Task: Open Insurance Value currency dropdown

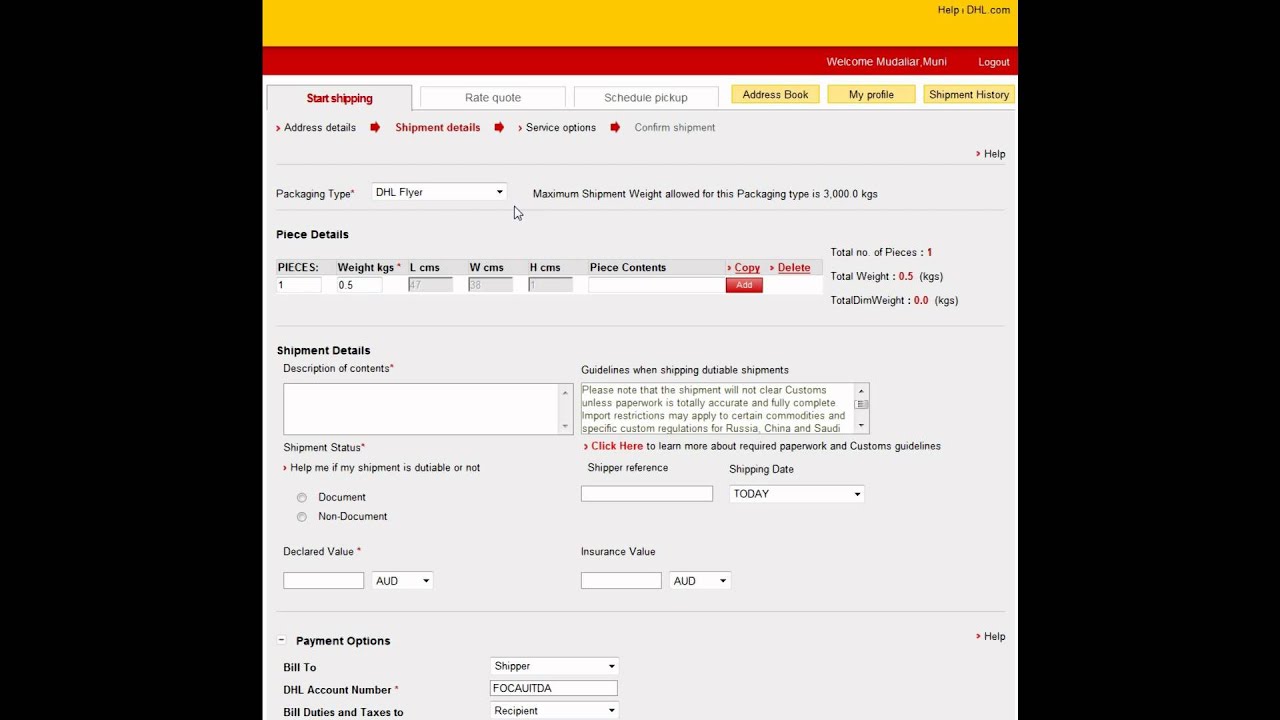Action: 700,581
